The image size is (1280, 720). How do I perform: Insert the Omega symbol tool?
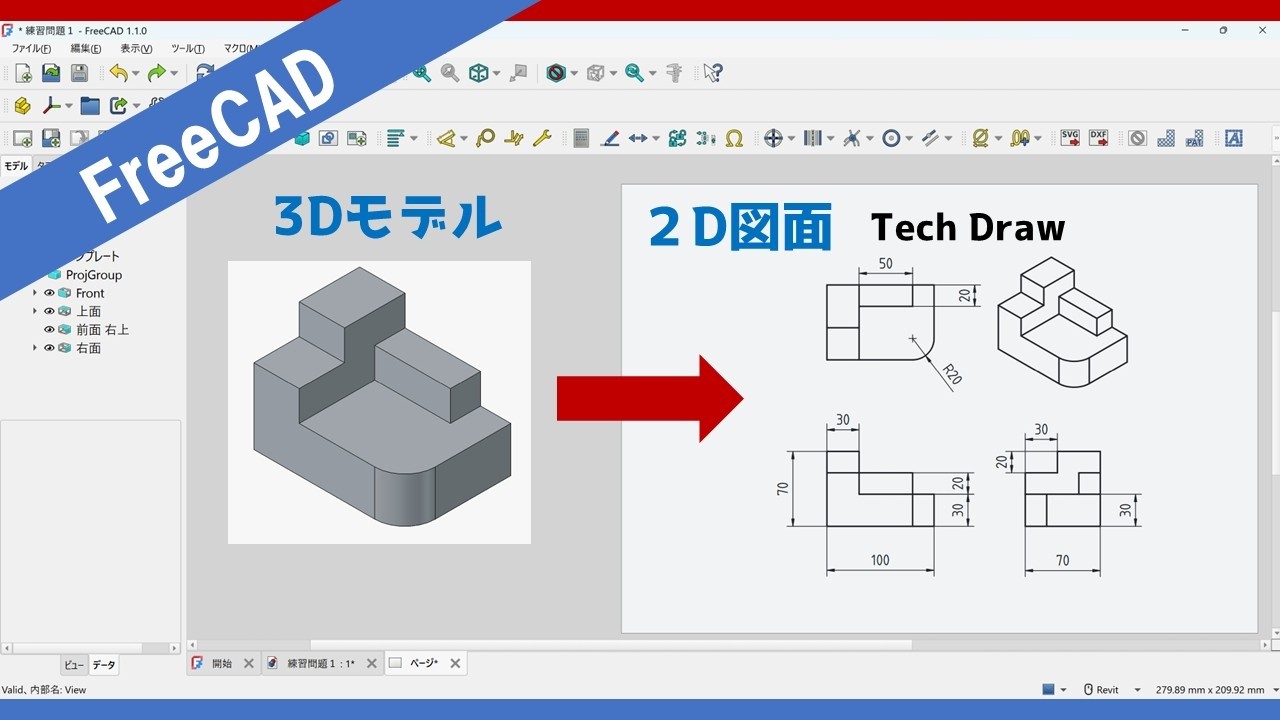[734, 138]
